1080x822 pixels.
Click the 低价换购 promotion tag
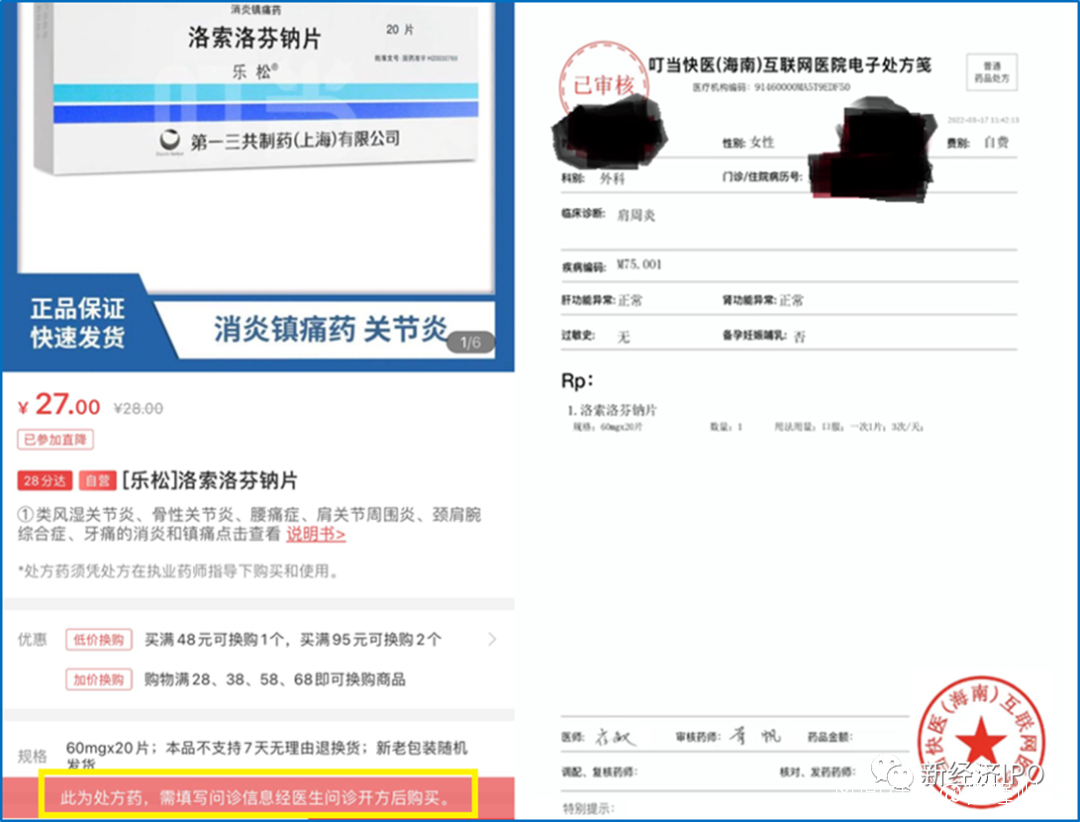coord(98,639)
